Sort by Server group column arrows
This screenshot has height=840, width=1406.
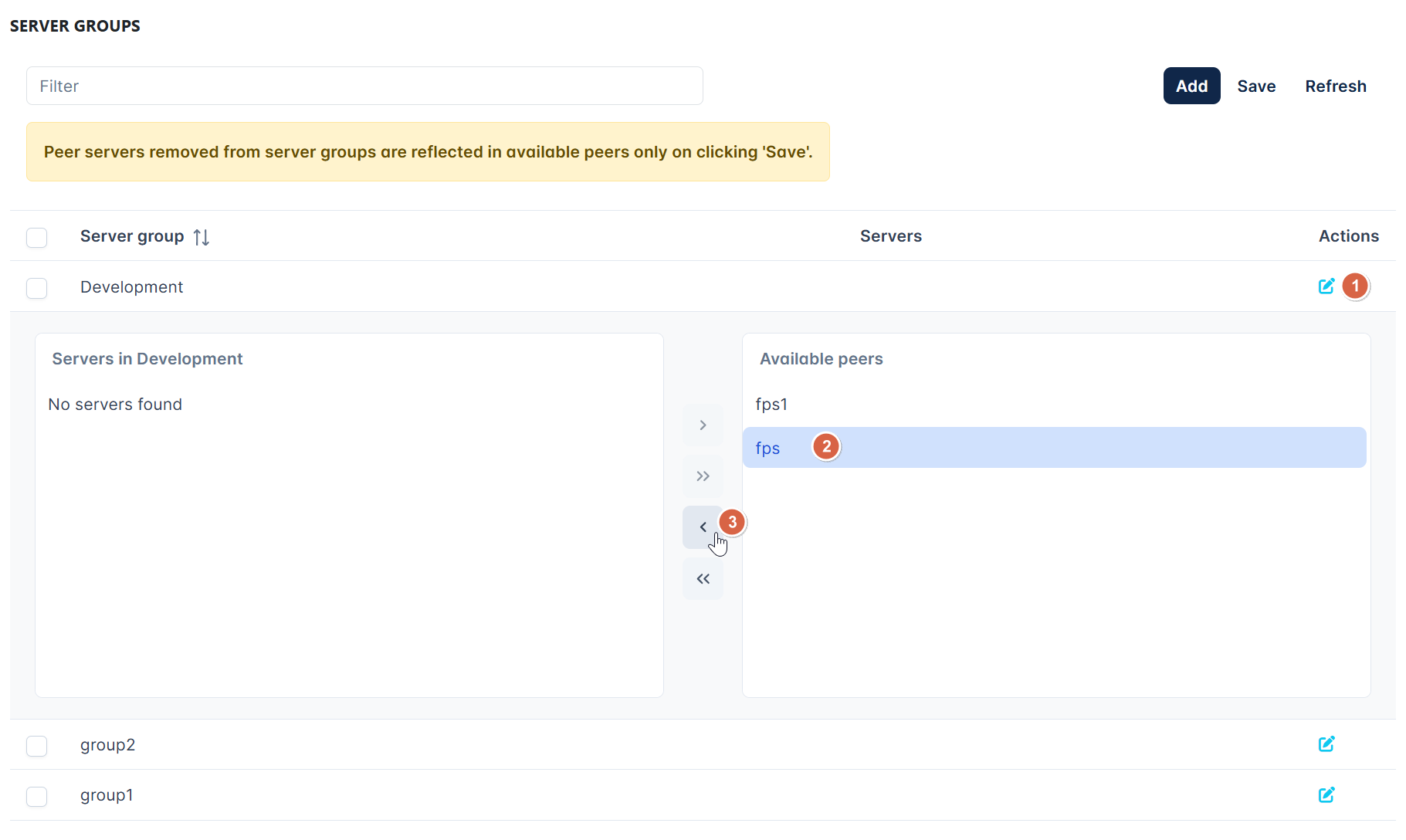click(202, 237)
